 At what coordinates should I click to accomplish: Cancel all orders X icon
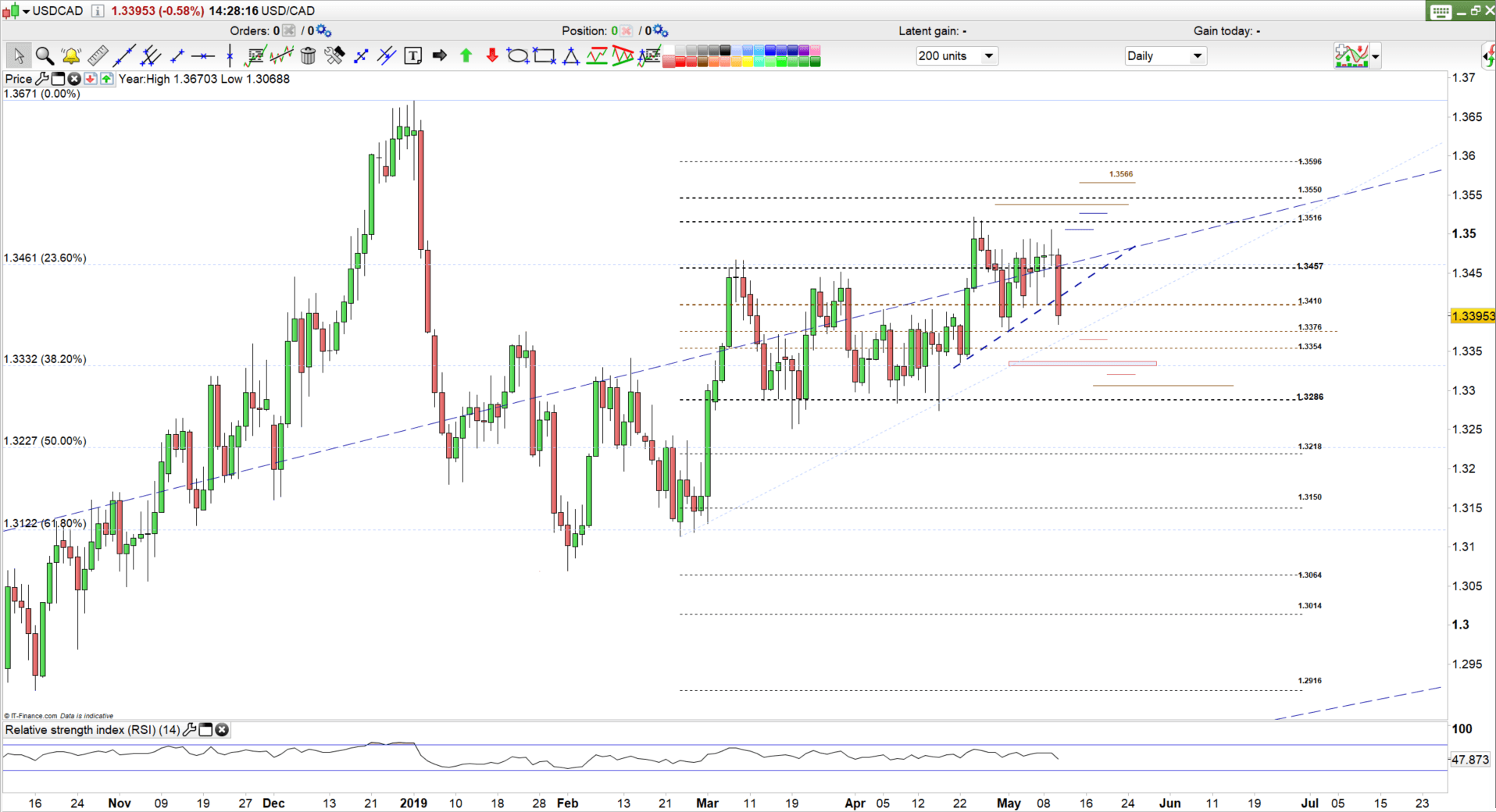[288, 31]
